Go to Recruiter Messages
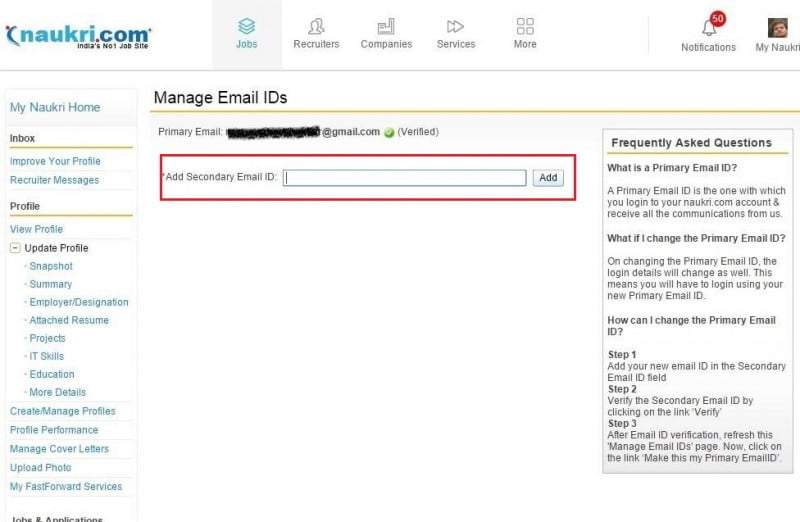Screen dimensions: 800x522 [x=54, y=180]
